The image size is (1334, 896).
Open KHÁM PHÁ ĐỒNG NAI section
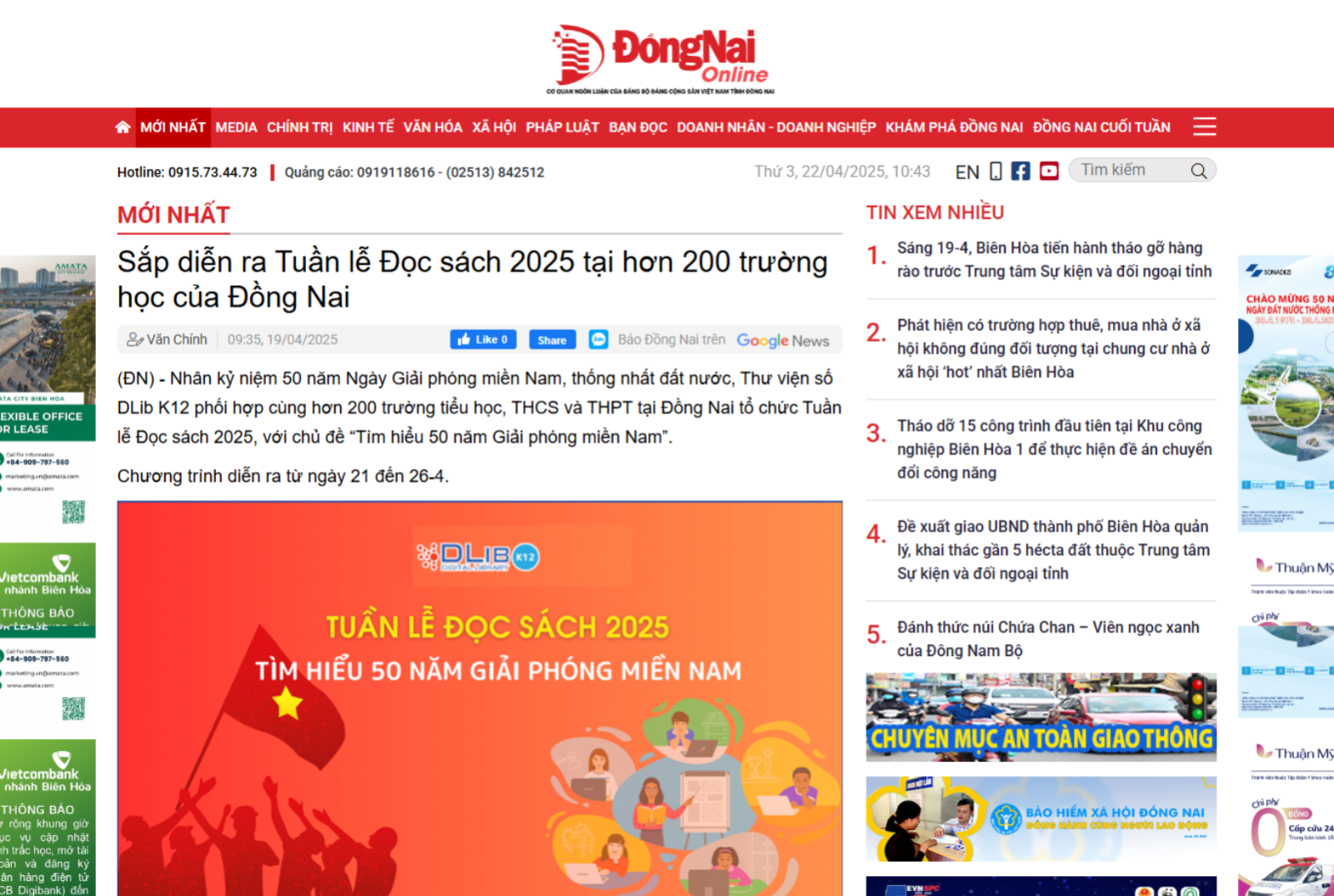[954, 128]
